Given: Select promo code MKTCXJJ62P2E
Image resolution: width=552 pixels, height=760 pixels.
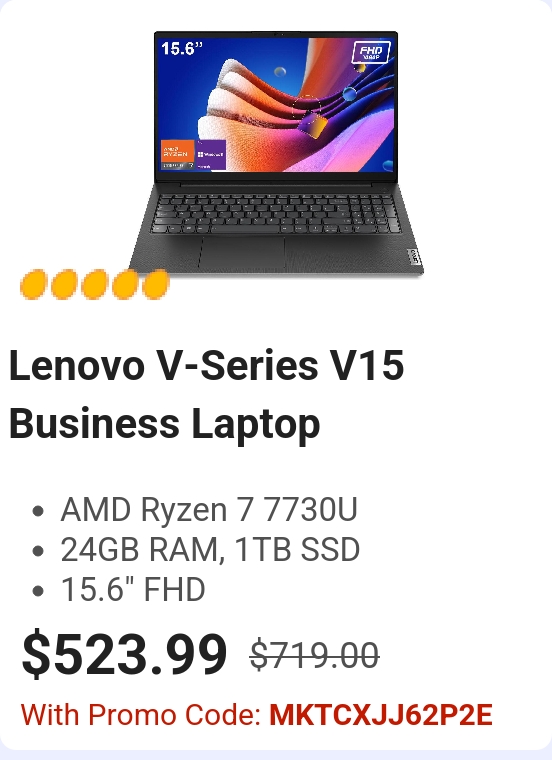Looking at the screenshot, I should pyautogui.click(x=381, y=715).
